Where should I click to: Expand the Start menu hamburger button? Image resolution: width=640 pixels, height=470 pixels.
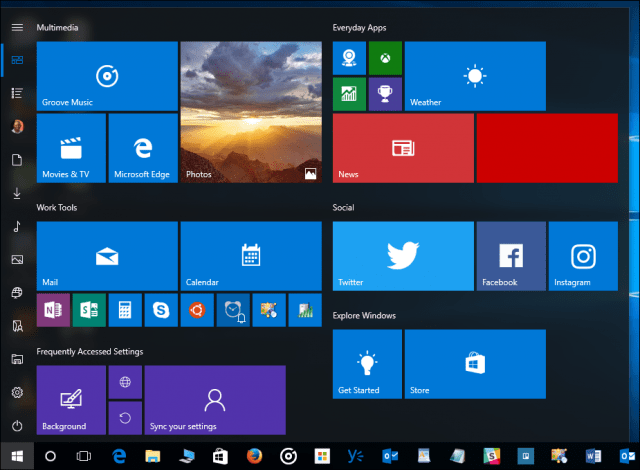point(17,27)
